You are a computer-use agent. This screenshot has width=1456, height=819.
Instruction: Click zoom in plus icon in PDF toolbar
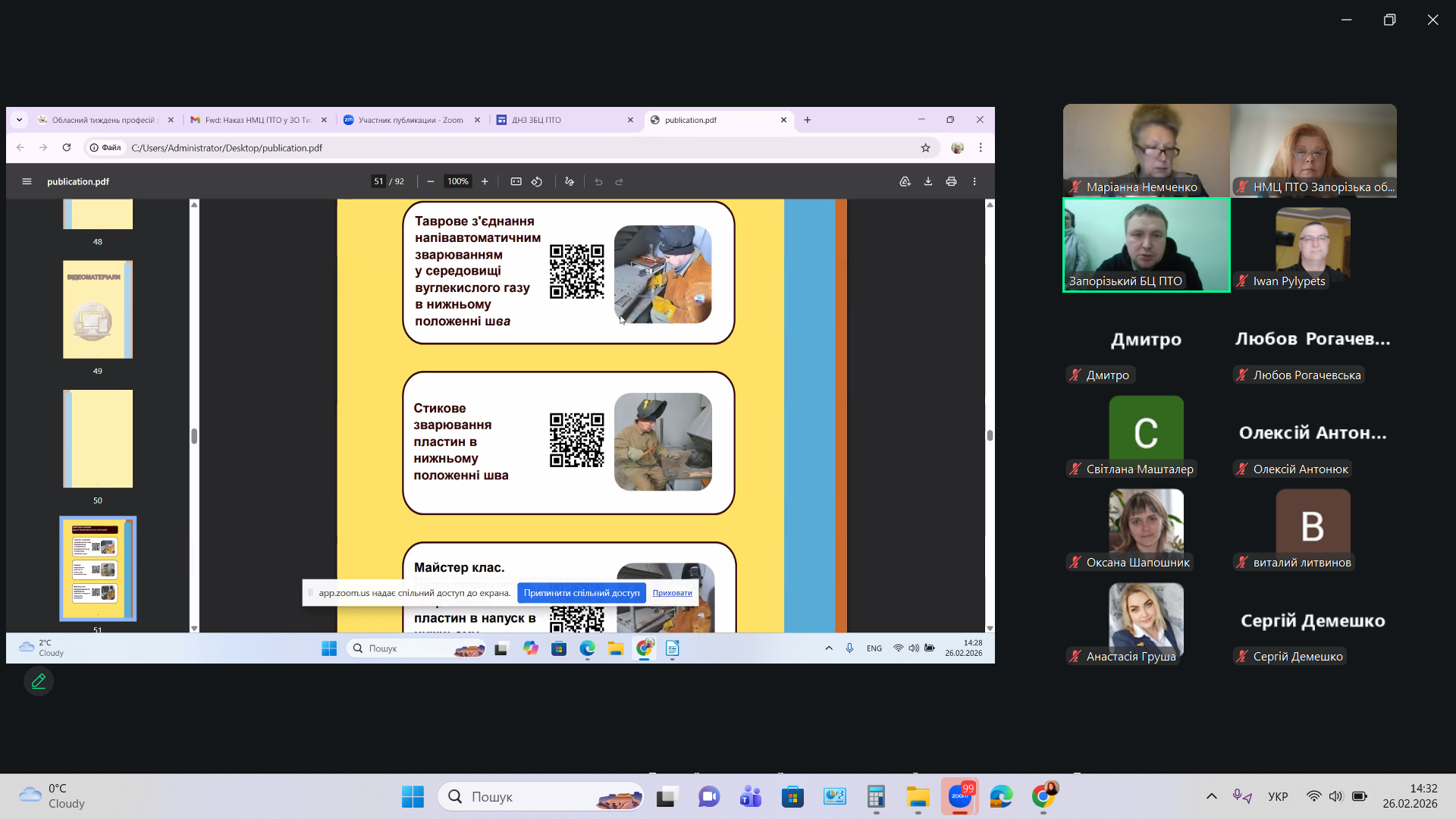click(x=485, y=181)
